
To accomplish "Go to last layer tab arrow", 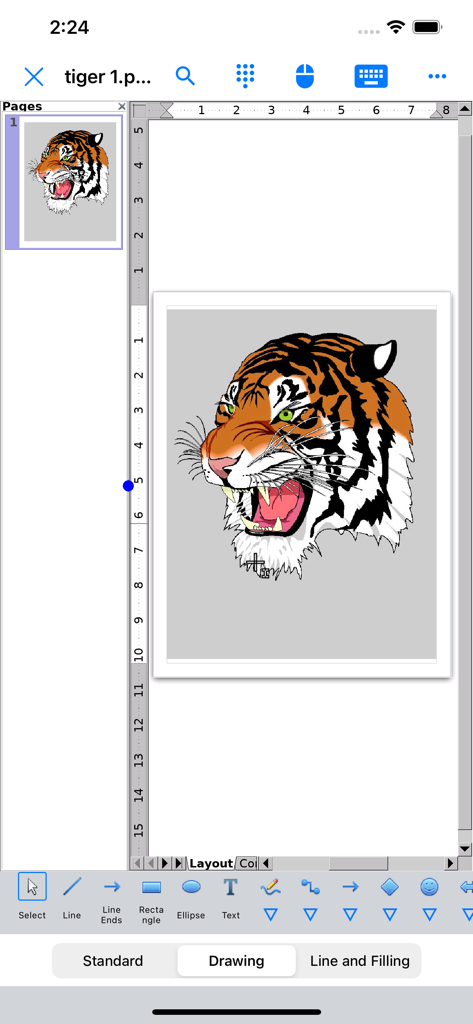I will coord(178,863).
